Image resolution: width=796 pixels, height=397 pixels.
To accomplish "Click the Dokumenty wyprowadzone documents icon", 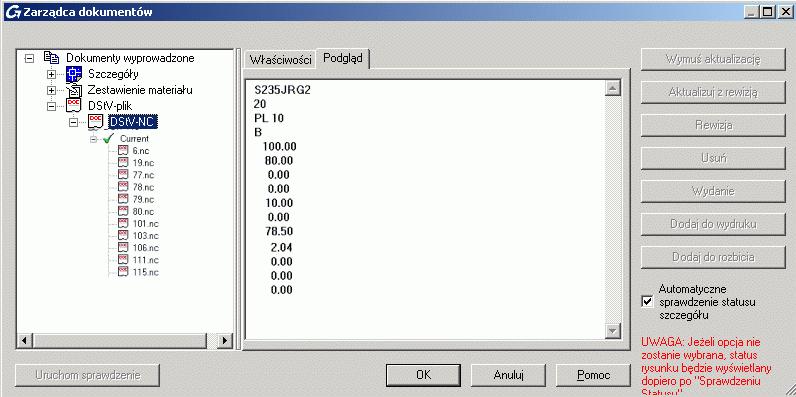I will [51, 57].
